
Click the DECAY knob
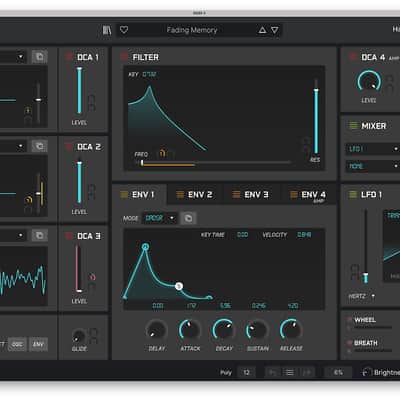pyautogui.click(x=224, y=330)
